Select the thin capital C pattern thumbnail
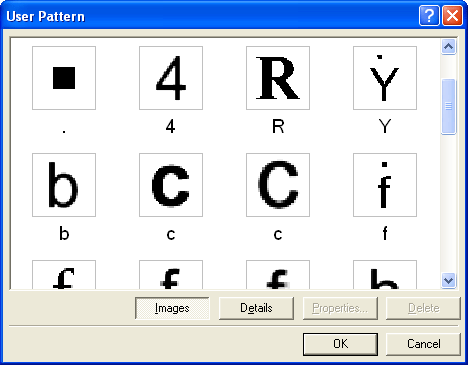This screenshot has width=468, height=365. click(x=278, y=185)
